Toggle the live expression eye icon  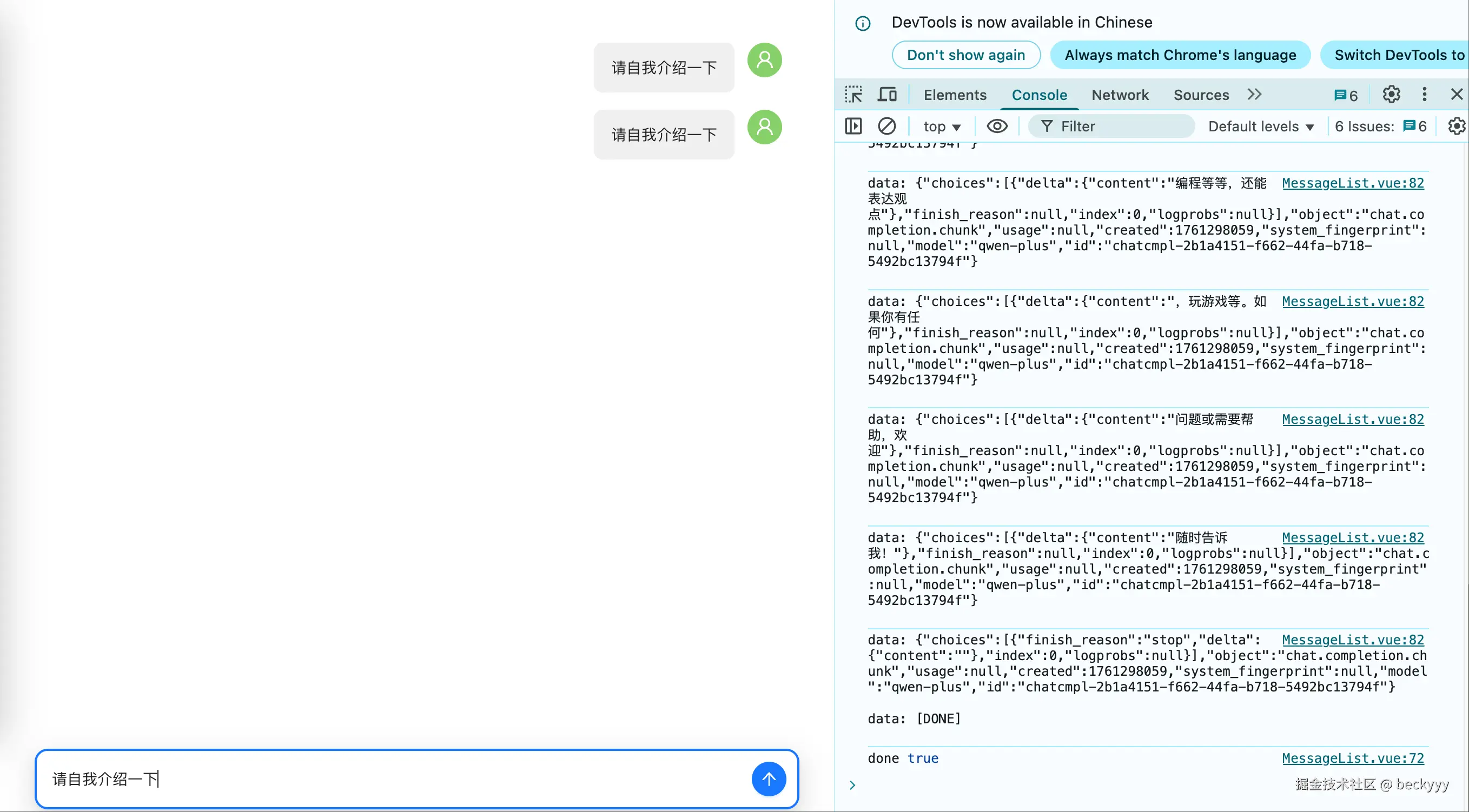[x=996, y=126]
